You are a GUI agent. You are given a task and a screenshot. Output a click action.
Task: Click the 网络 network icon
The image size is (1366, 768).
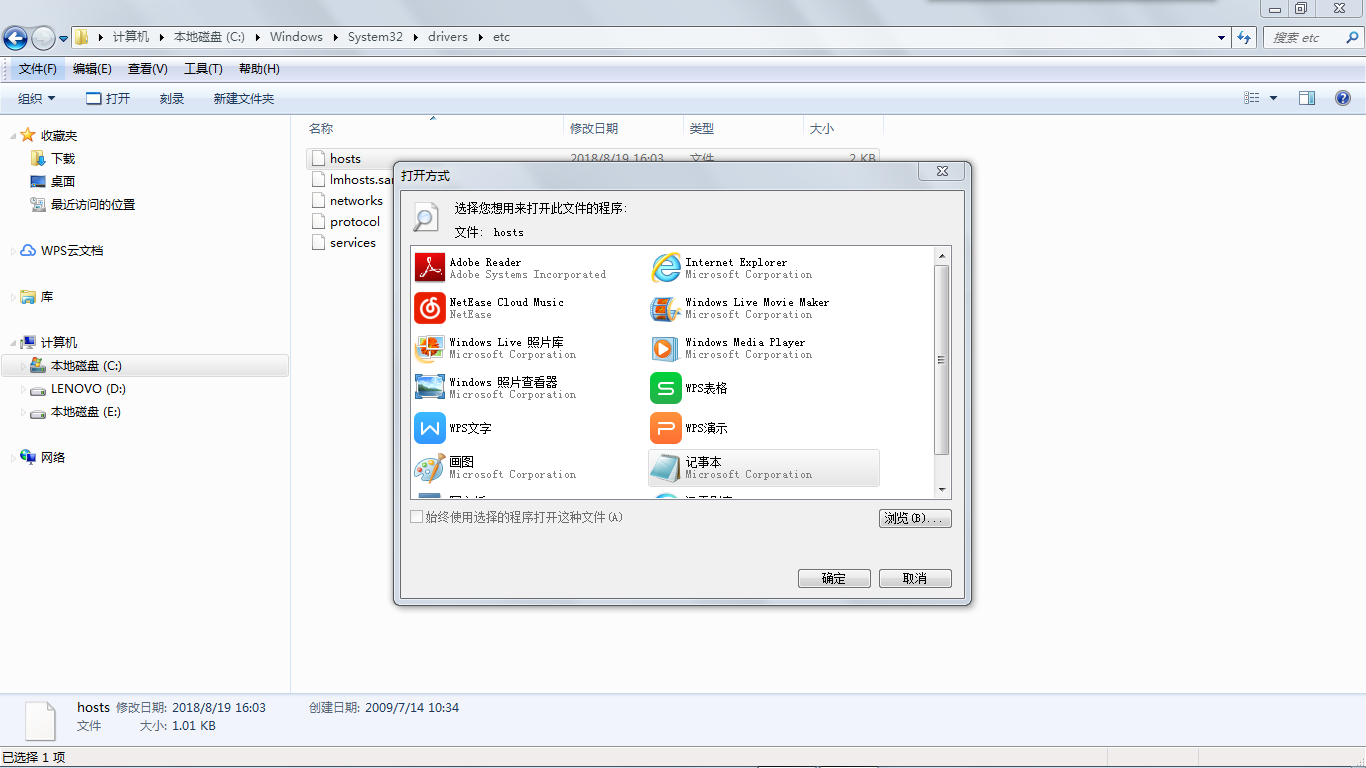pos(28,457)
